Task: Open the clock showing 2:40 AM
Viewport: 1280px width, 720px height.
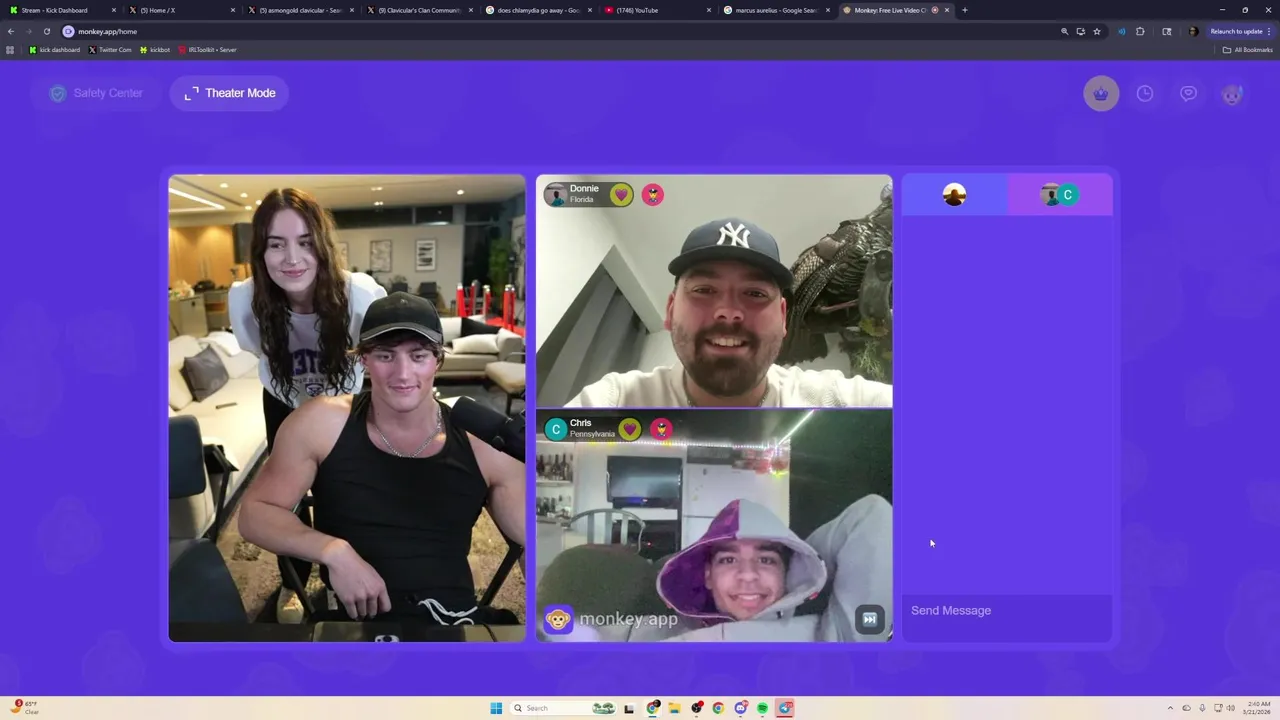Action: click(1256, 708)
